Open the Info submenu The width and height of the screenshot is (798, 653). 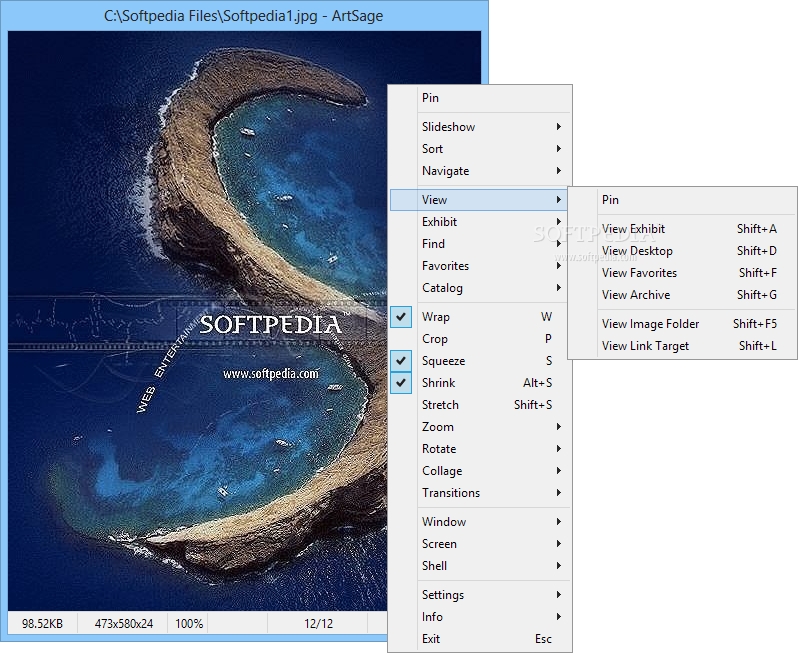(x=480, y=616)
